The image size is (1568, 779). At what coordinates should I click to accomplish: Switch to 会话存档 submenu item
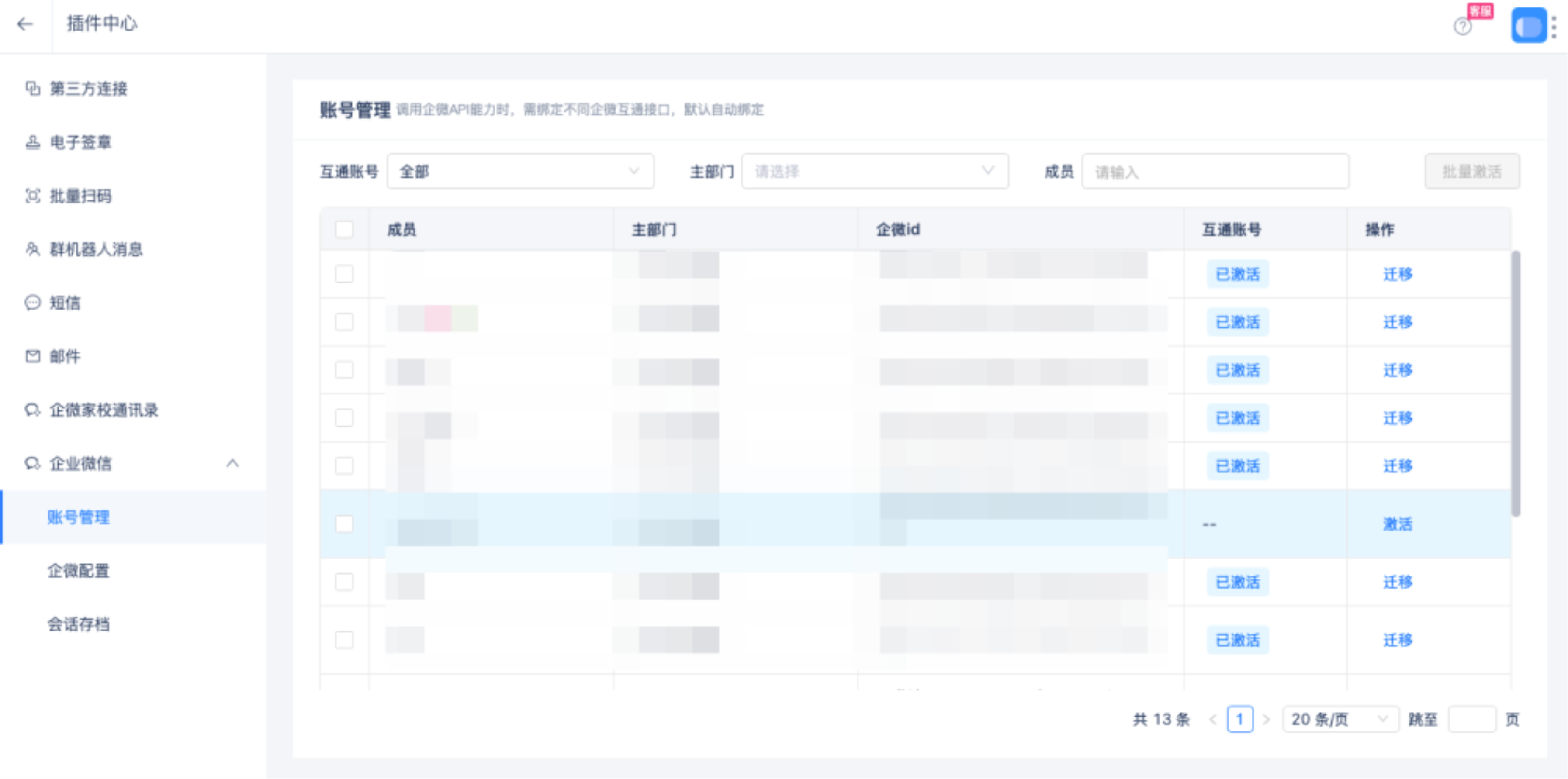click(79, 624)
